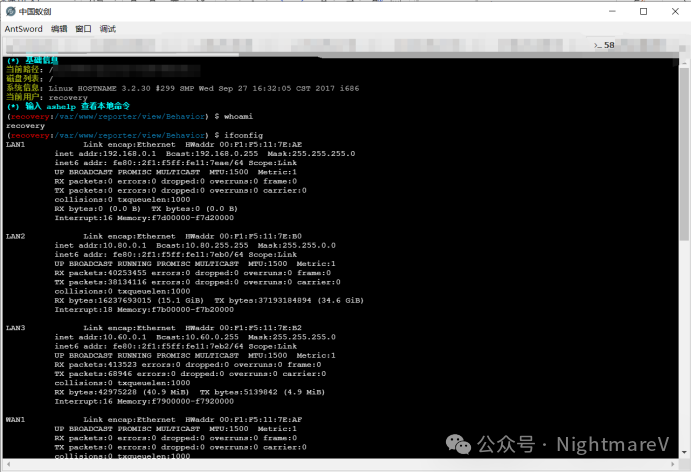Click the vertical scrollbar thumb of terminal
Screen dimensions: 691x472
point(684,154)
